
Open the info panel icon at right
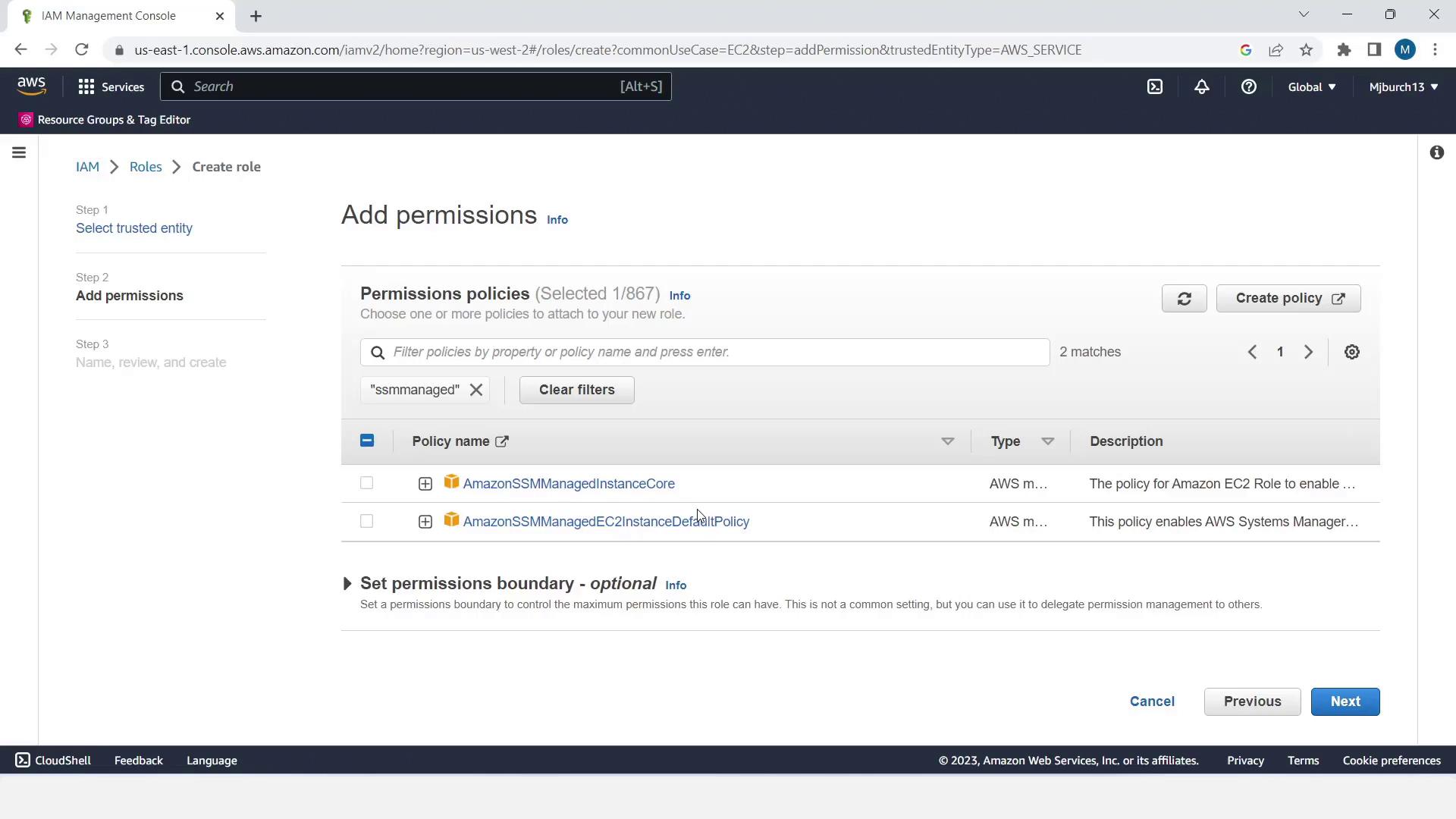1436,152
